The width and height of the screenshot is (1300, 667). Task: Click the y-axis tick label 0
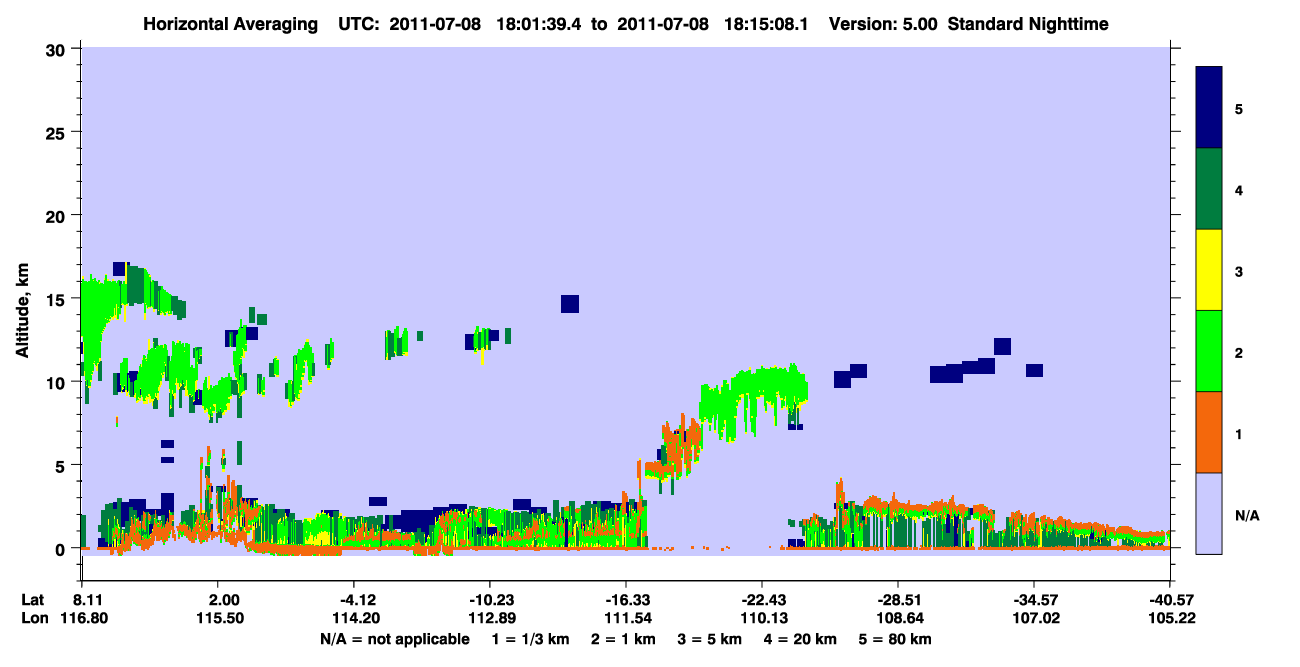pos(61,549)
